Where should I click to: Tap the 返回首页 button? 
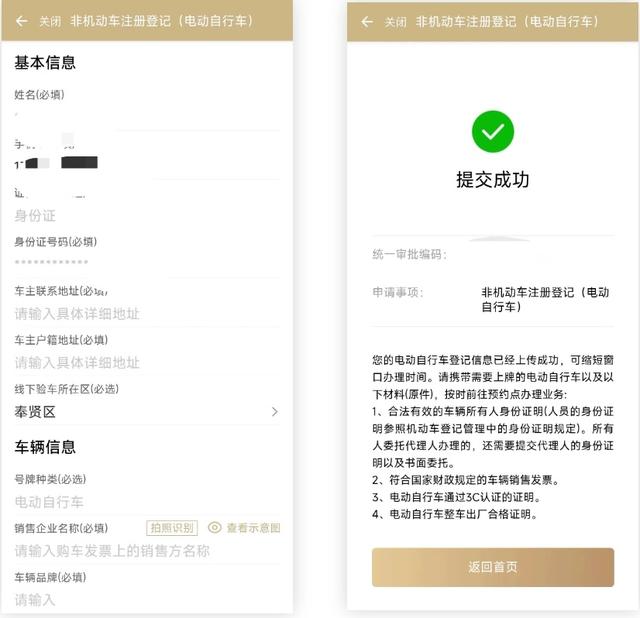[493, 567]
